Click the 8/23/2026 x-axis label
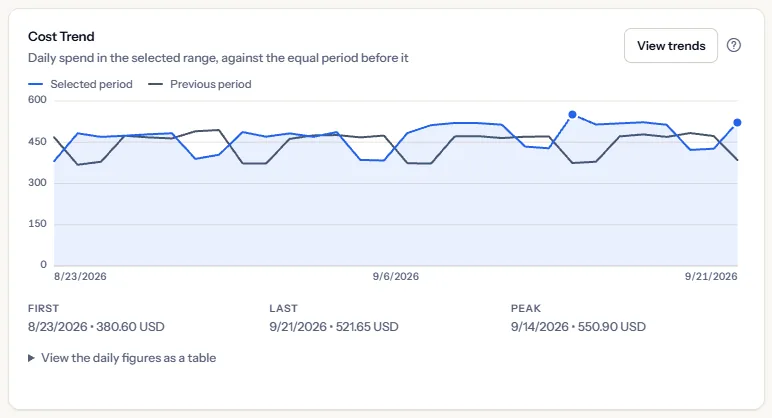 pos(80,276)
